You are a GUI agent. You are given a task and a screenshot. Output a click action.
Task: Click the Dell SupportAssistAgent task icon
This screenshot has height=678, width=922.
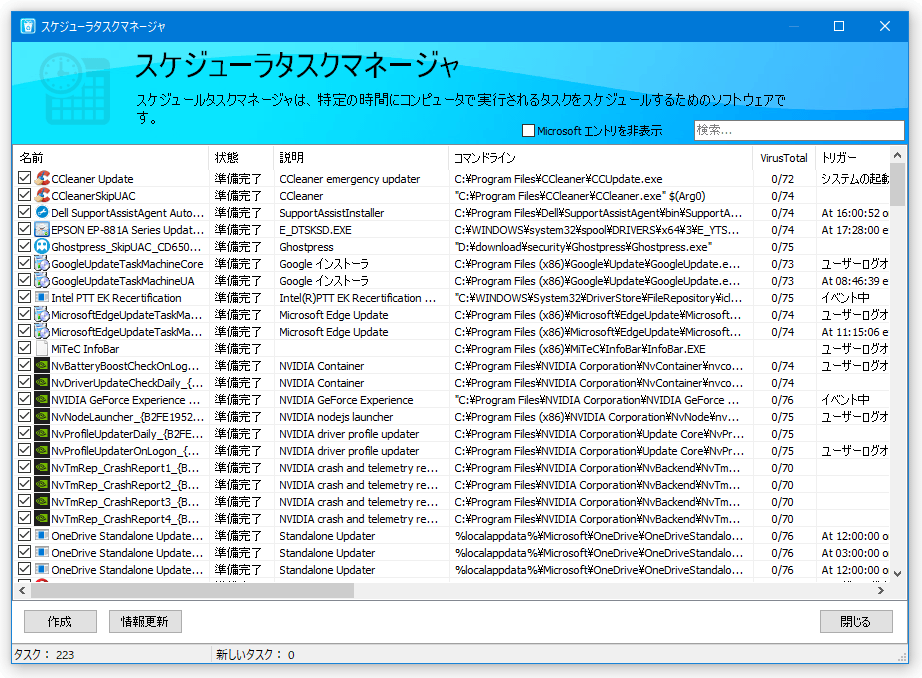[42, 212]
